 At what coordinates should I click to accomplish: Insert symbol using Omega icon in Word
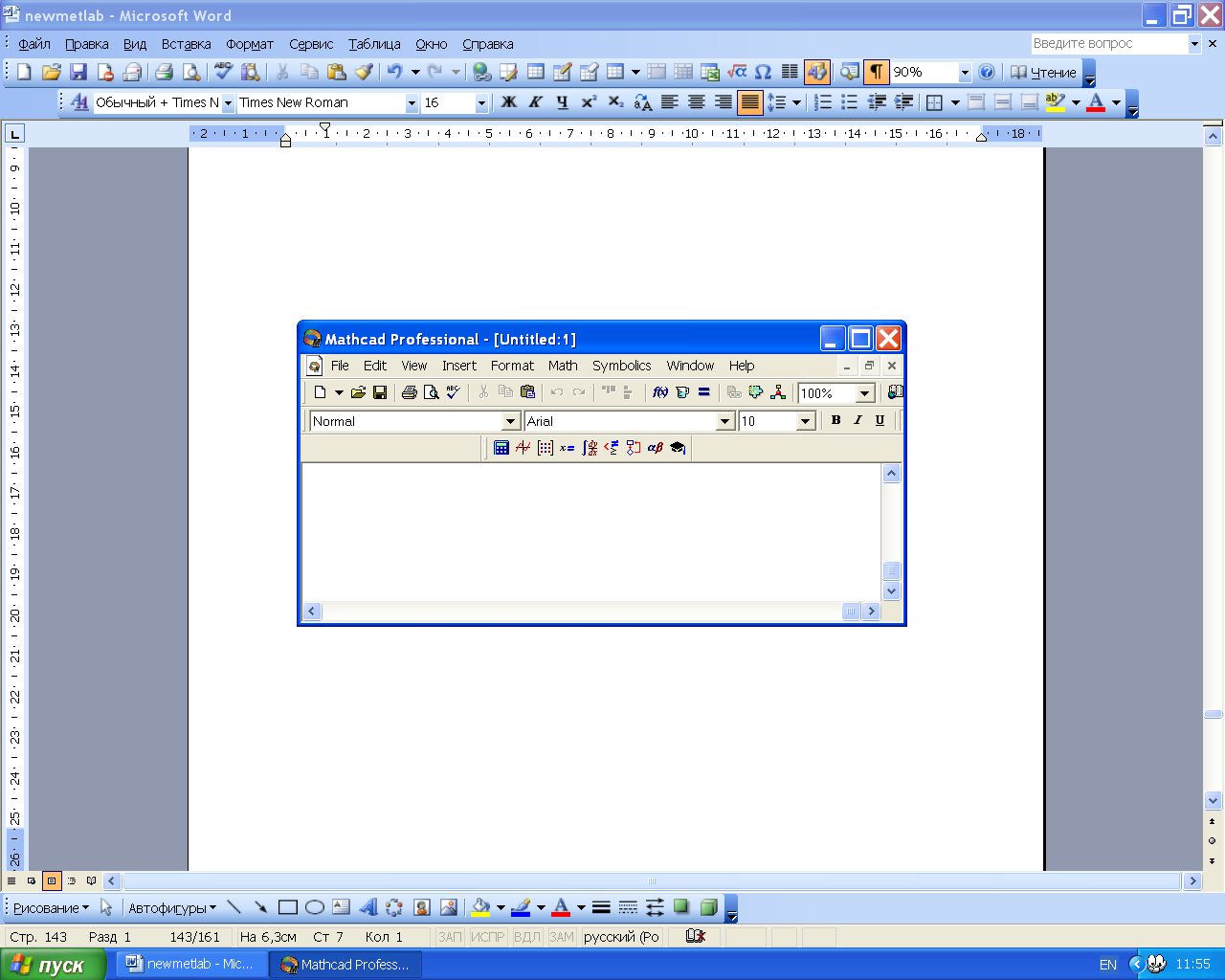pos(763,72)
